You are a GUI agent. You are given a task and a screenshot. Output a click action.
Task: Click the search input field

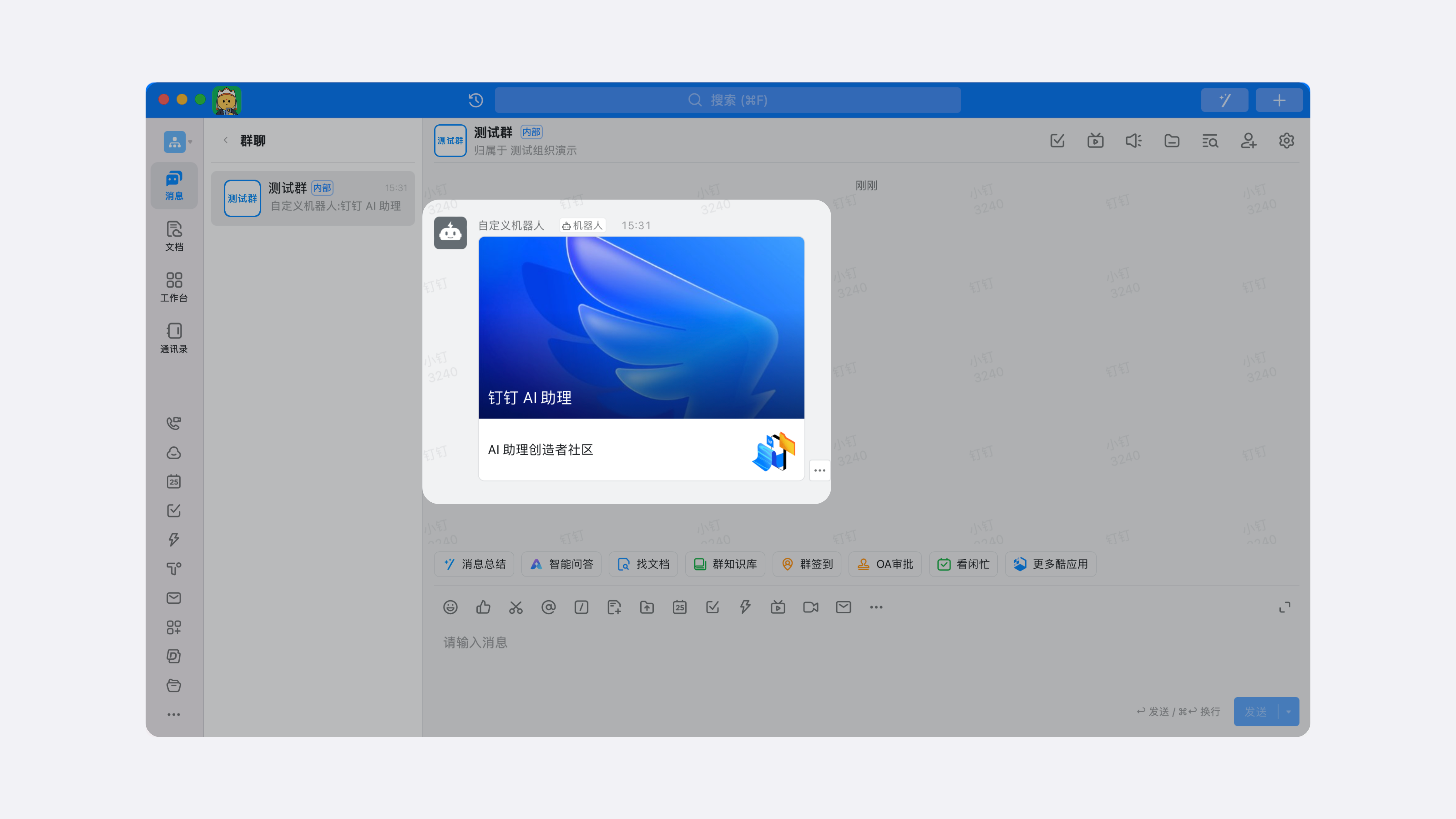click(x=727, y=100)
